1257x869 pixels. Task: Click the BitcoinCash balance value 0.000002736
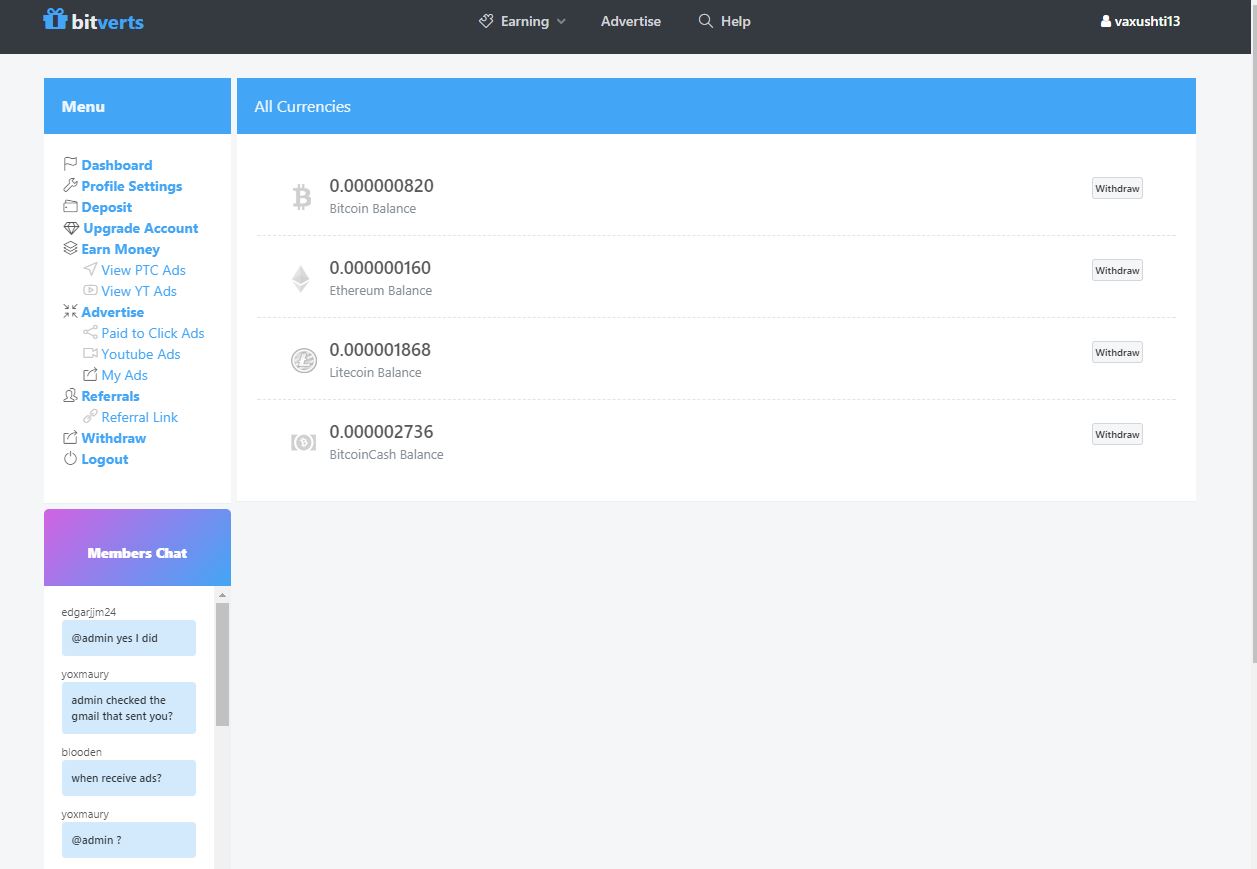(382, 432)
